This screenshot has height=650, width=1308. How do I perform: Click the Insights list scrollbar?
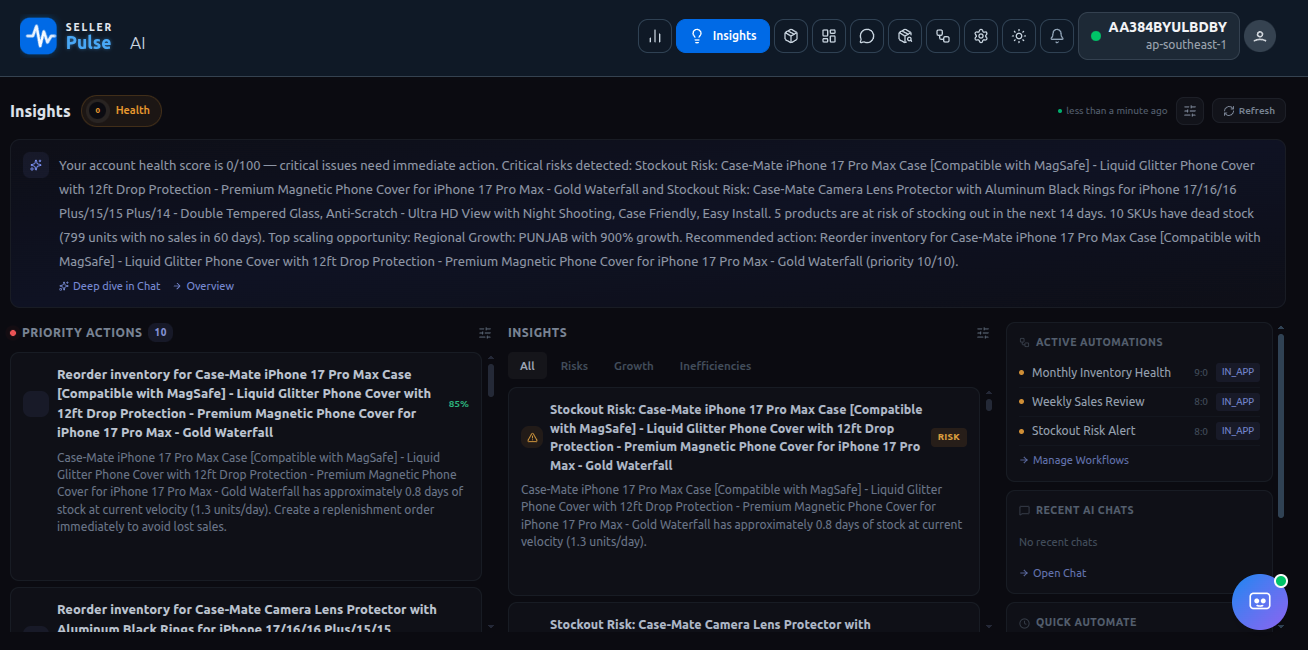989,405
